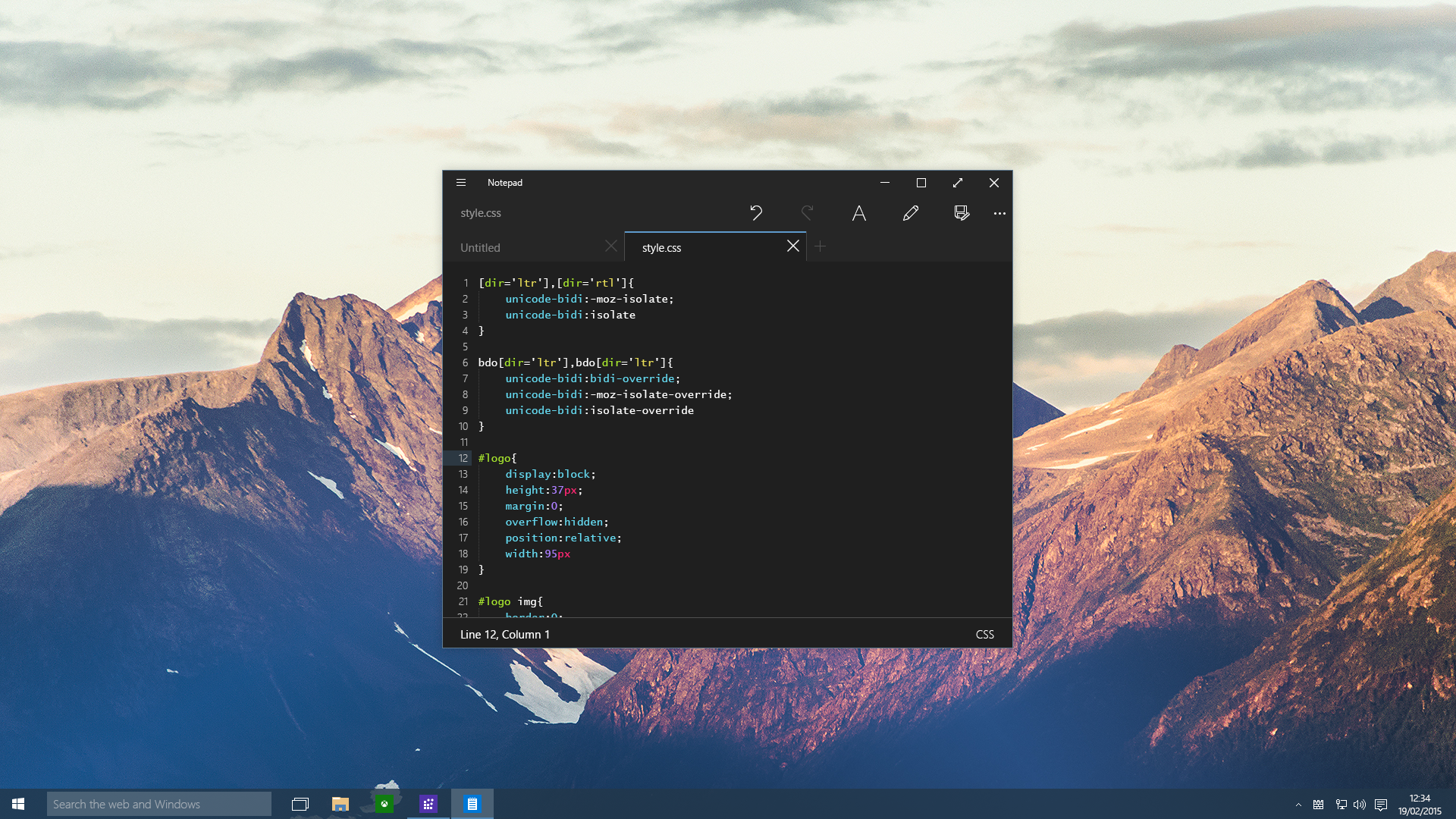The image size is (1456, 819).
Task: Click the save/export icon
Action: [961, 212]
